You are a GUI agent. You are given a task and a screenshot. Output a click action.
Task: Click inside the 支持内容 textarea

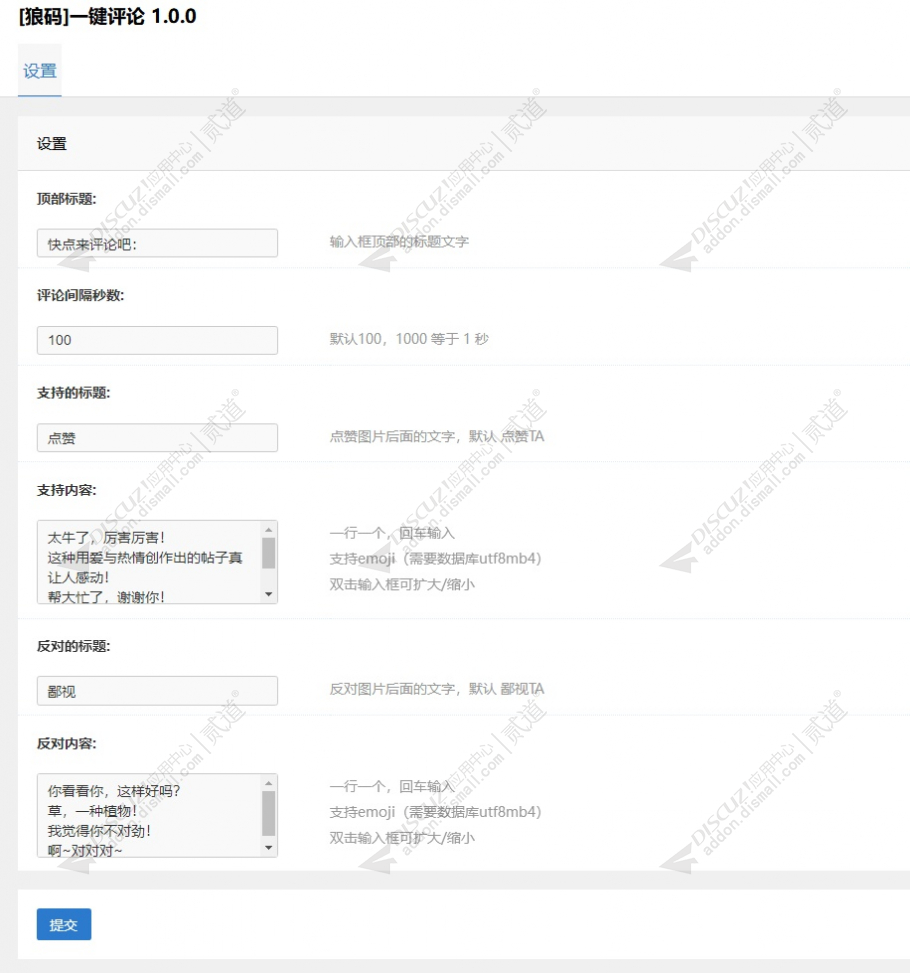point(149,562)
